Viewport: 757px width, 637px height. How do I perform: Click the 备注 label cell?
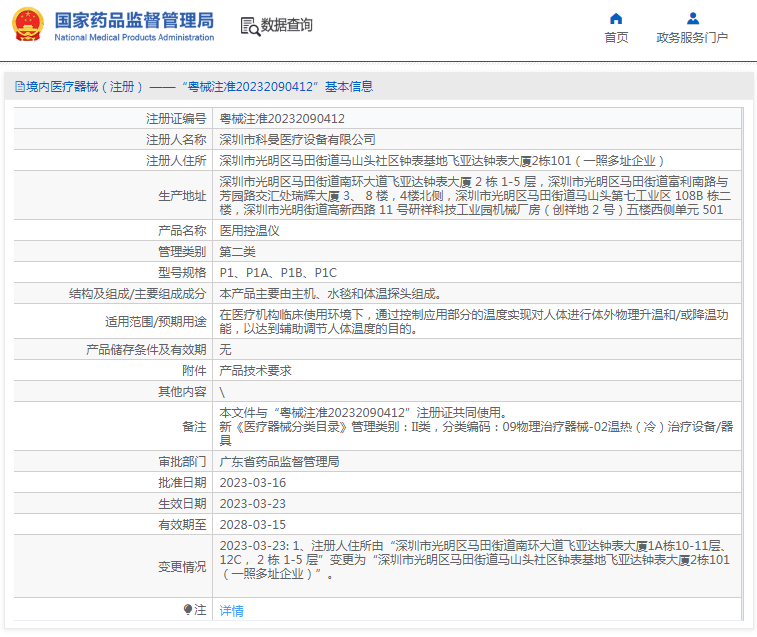[x=113, y=426]
